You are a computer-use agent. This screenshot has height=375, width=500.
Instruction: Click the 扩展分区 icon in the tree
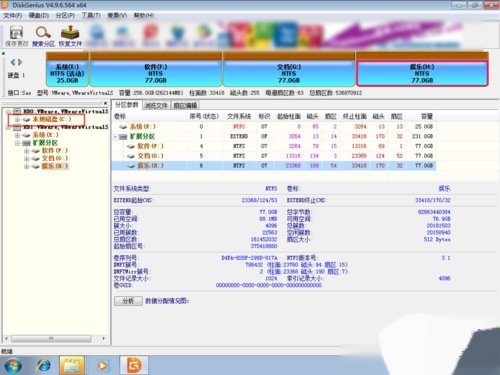pyautogui.click(x=26, y=143)
